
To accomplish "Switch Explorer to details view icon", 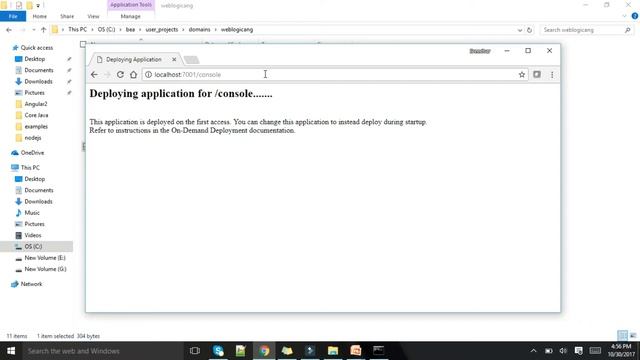I will click(622, 336).
